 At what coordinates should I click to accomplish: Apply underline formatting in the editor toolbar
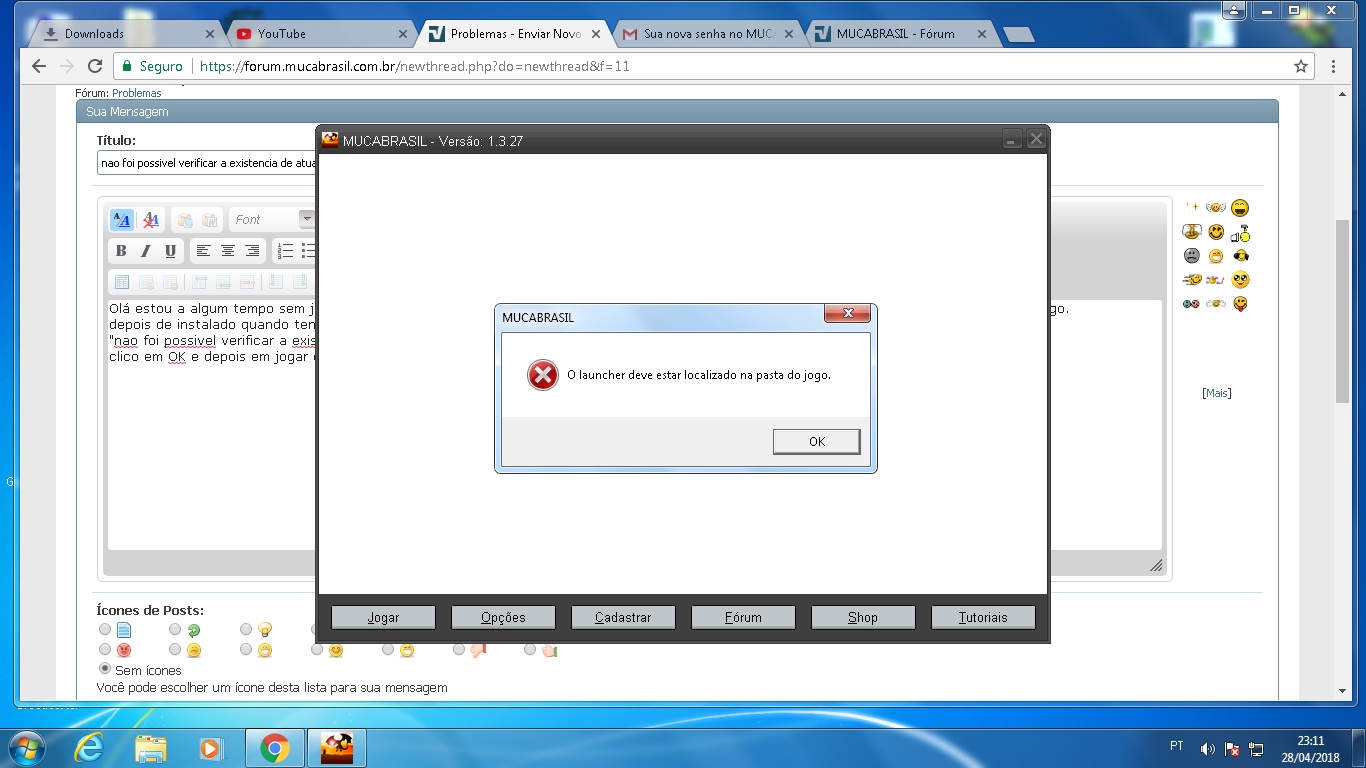tap(170, 251)
